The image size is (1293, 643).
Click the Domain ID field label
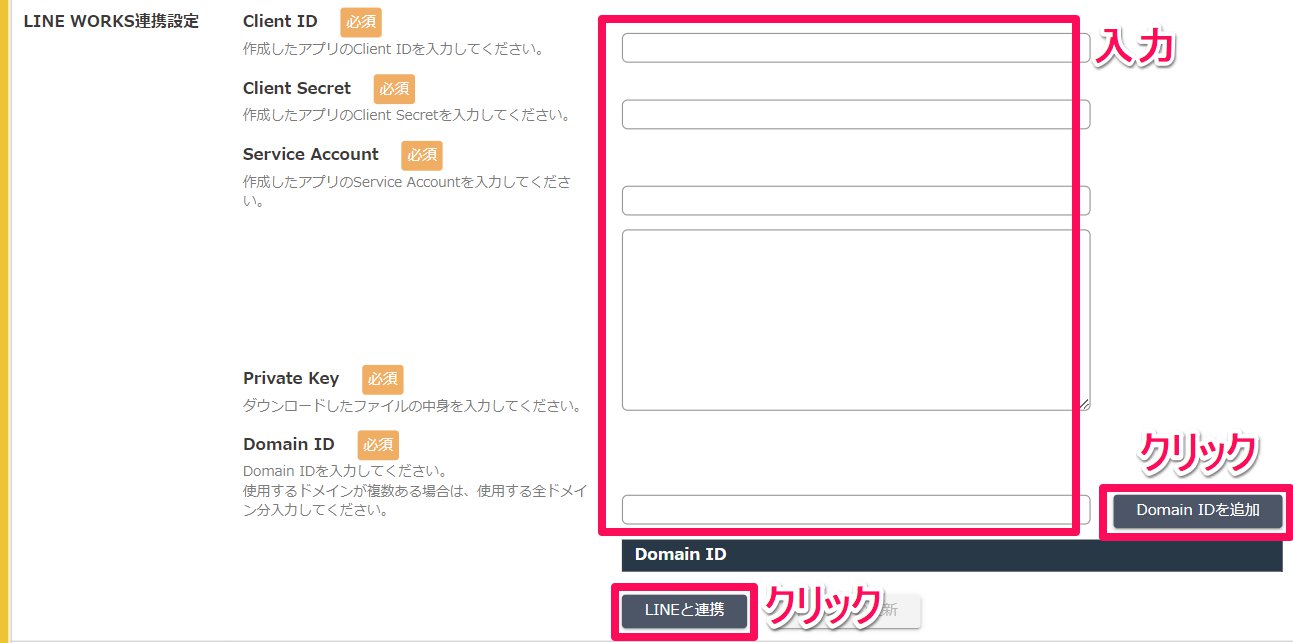(x=289, y=444)
